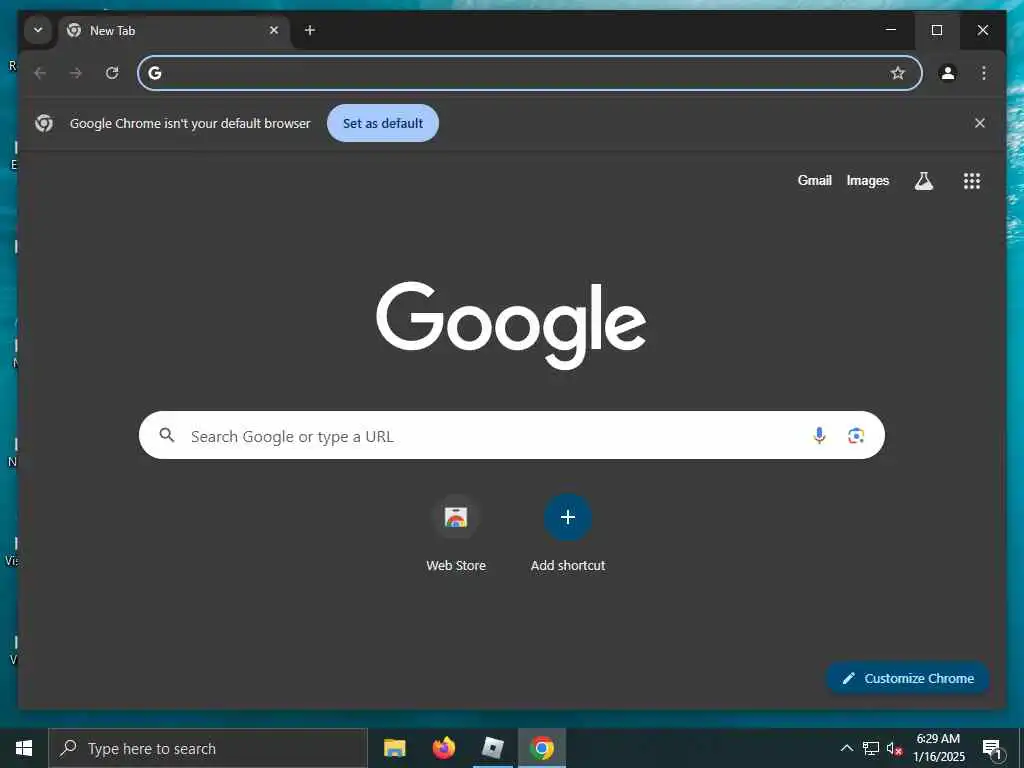
Task: Click the Chrome taskbar icon
Action: [x=541, y=748]
